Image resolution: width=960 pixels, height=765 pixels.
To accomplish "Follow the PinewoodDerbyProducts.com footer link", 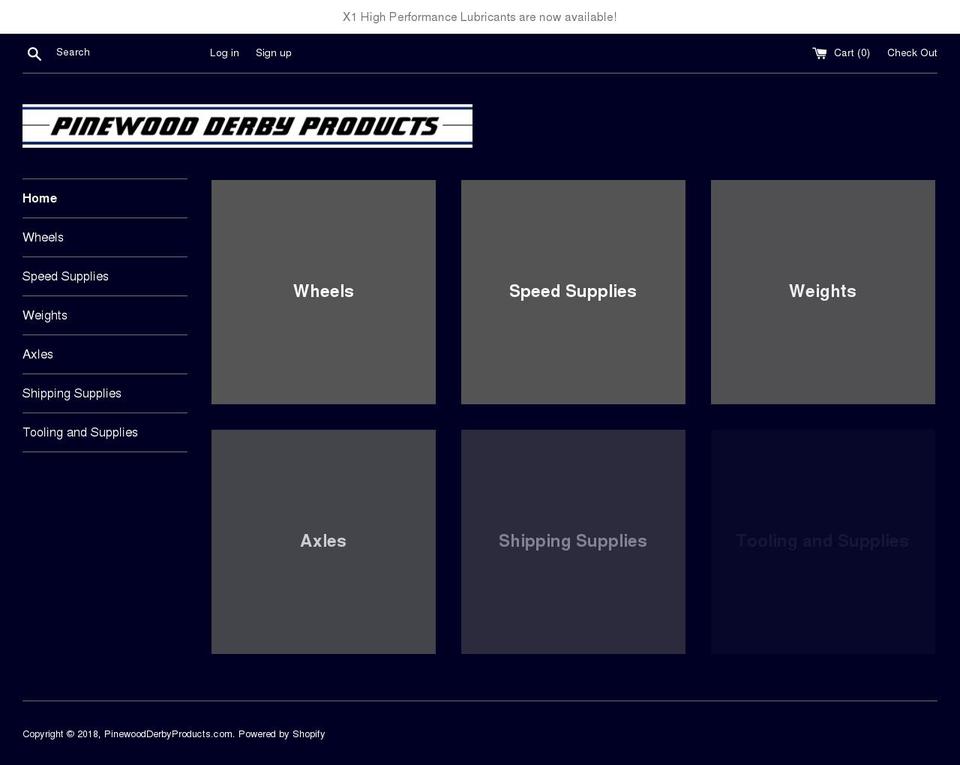I will [168, 734].
